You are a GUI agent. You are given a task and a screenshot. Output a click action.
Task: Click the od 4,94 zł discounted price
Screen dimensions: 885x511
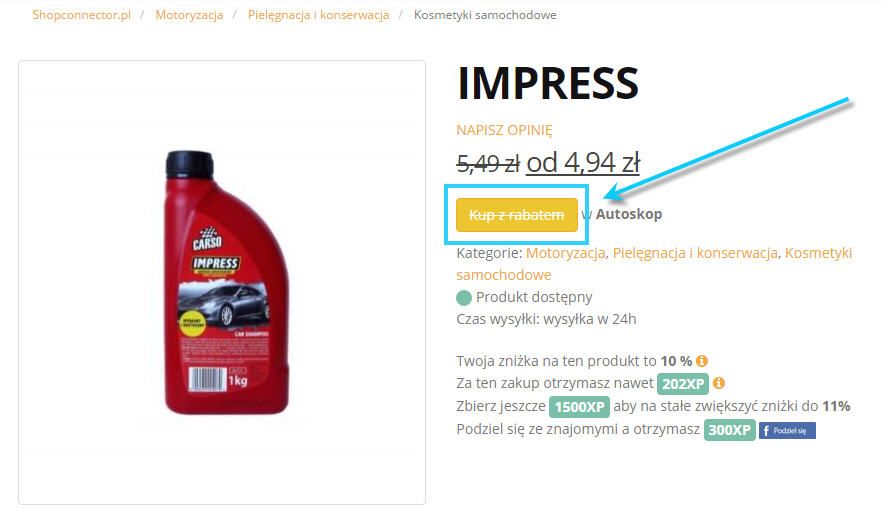coord(582,163)
